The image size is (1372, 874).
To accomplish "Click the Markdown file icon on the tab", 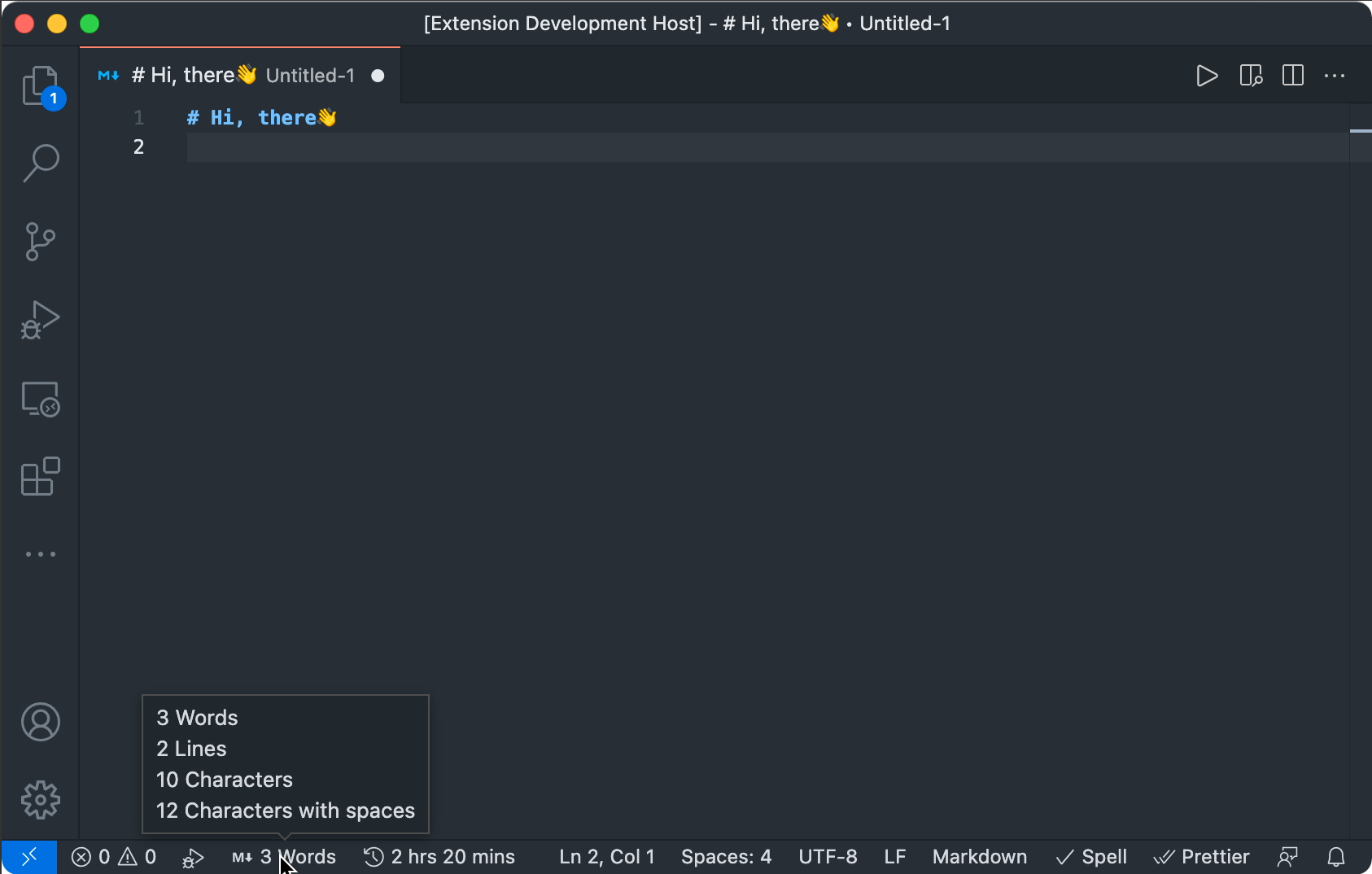I will click(x=108, y=76).
